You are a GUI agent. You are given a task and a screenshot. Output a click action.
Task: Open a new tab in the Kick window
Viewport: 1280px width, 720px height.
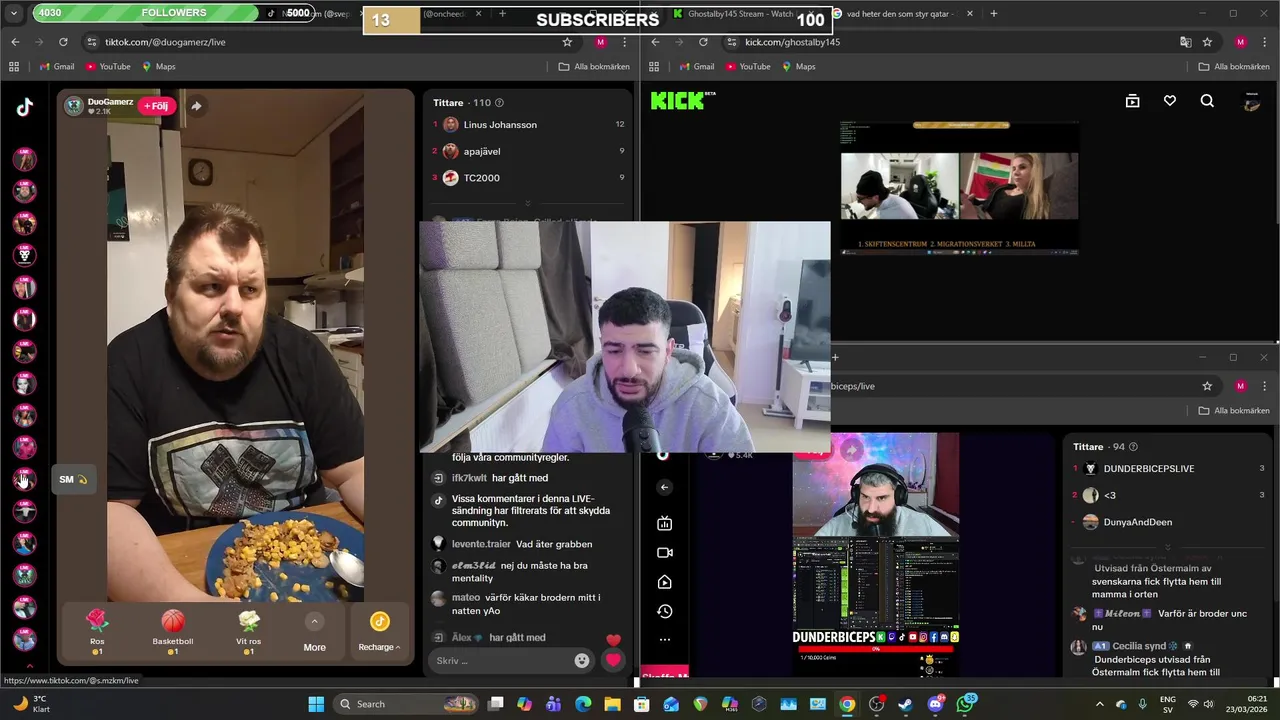pos(993,14)
